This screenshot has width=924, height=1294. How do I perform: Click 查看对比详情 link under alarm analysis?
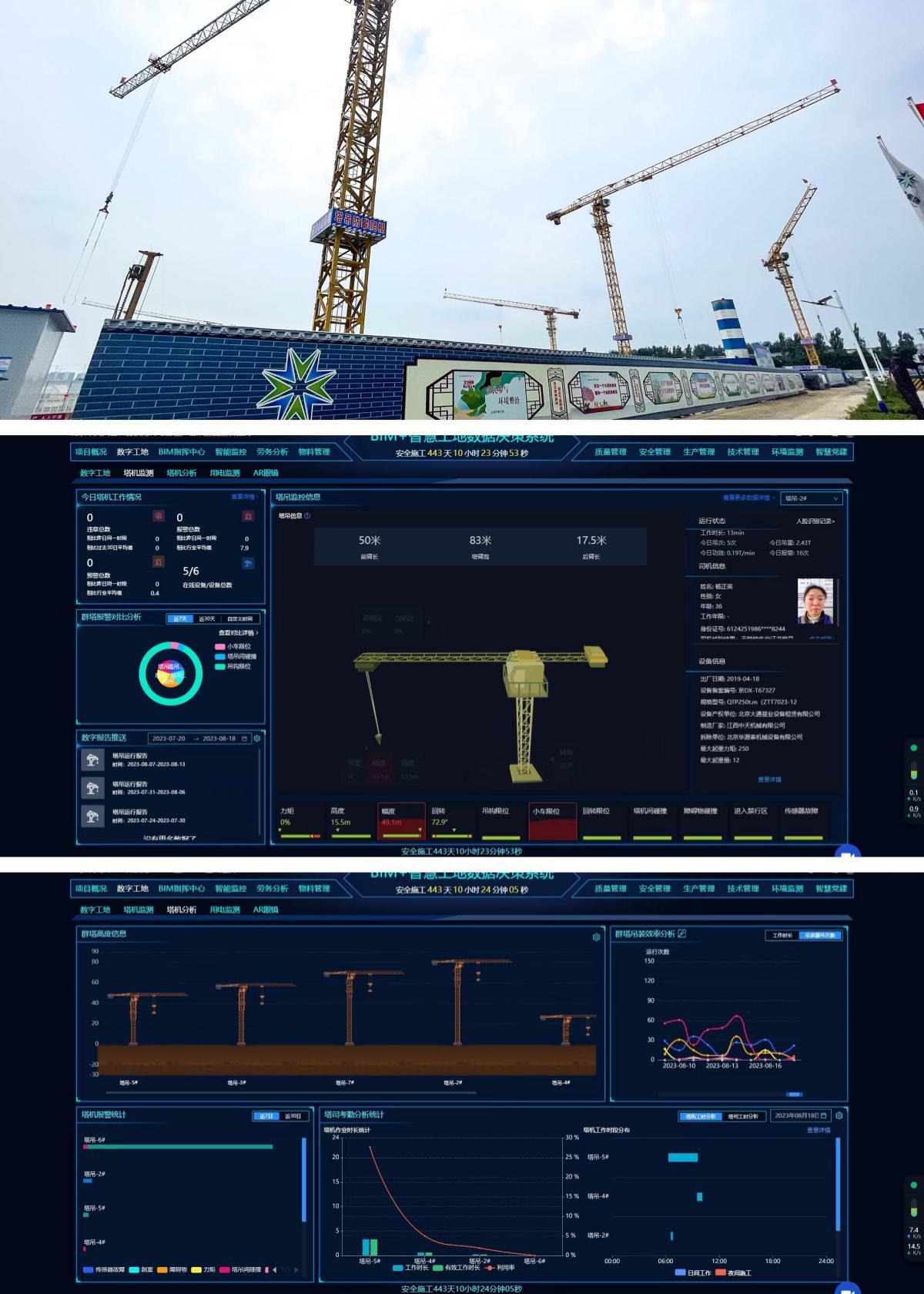click(238, 633)
